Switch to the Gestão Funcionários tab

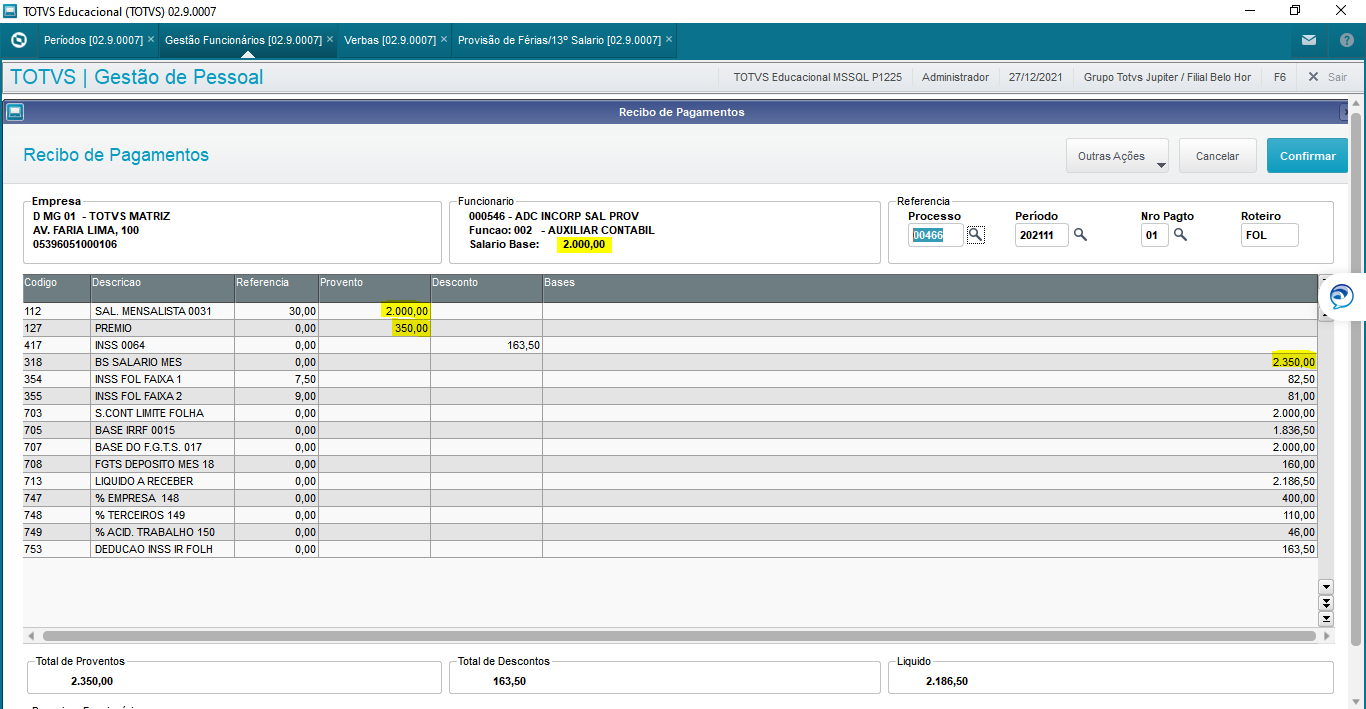pos(243,40)
